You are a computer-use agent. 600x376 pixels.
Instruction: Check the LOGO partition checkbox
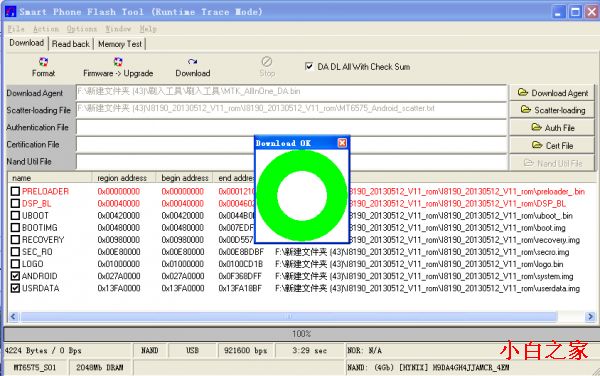tap(15, 264)
